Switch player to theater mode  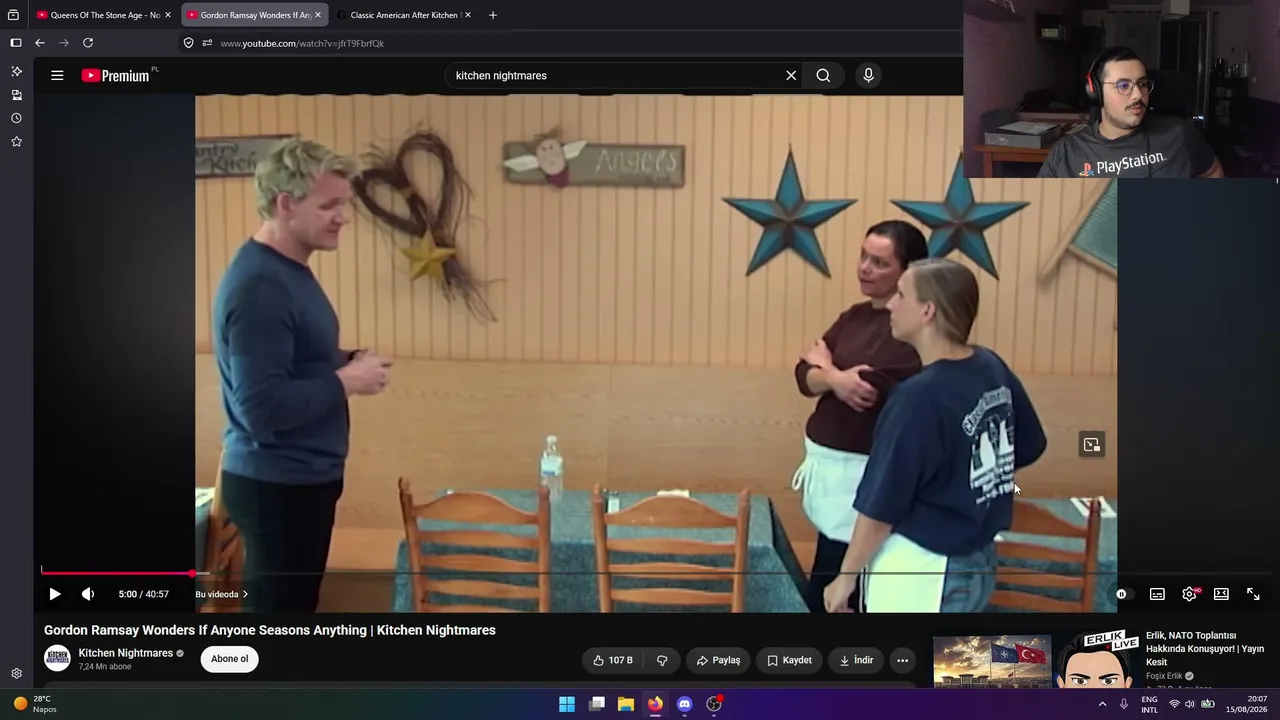1221,594
